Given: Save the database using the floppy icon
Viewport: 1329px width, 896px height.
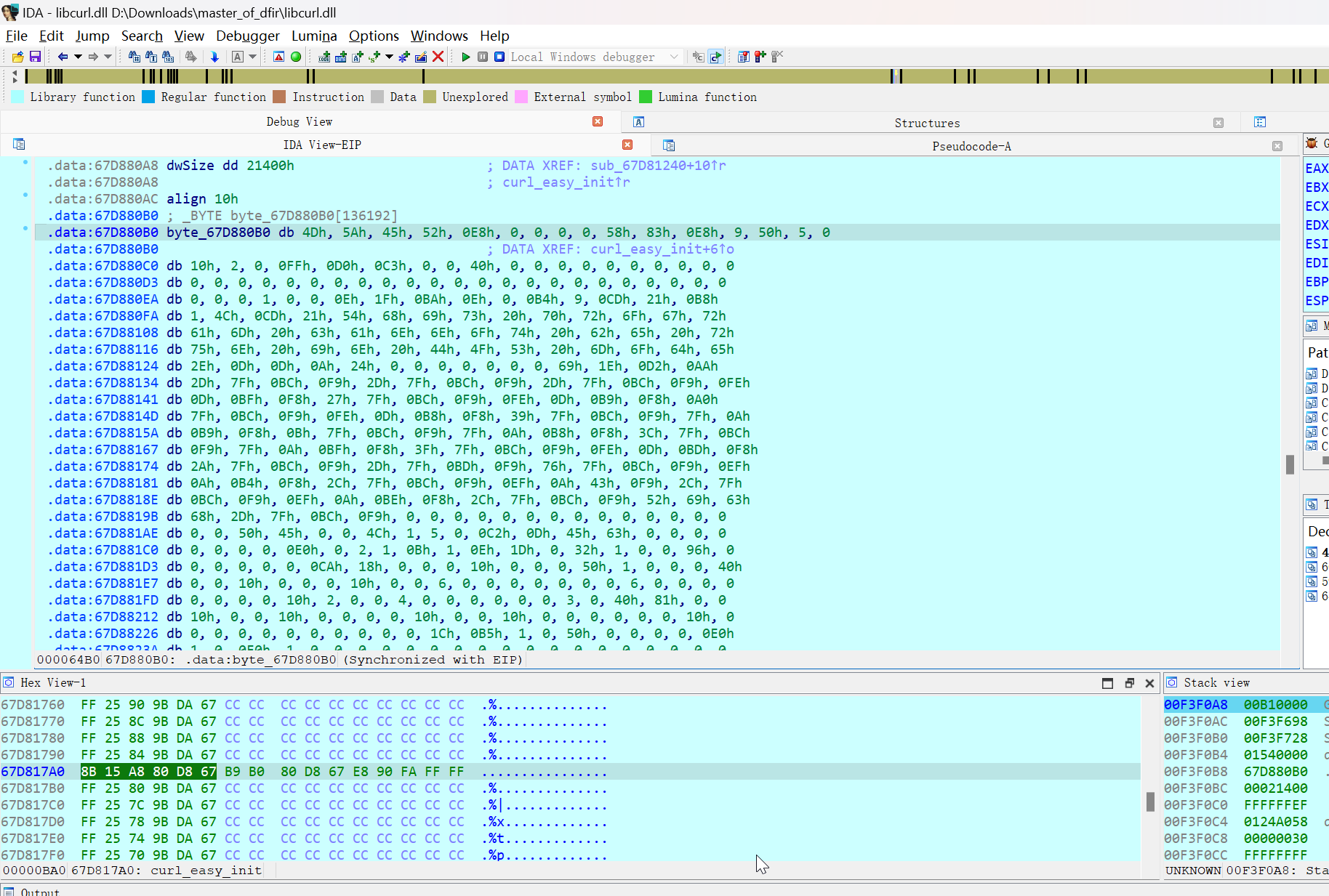Looking at the screenshot, I should coord(35,57).
